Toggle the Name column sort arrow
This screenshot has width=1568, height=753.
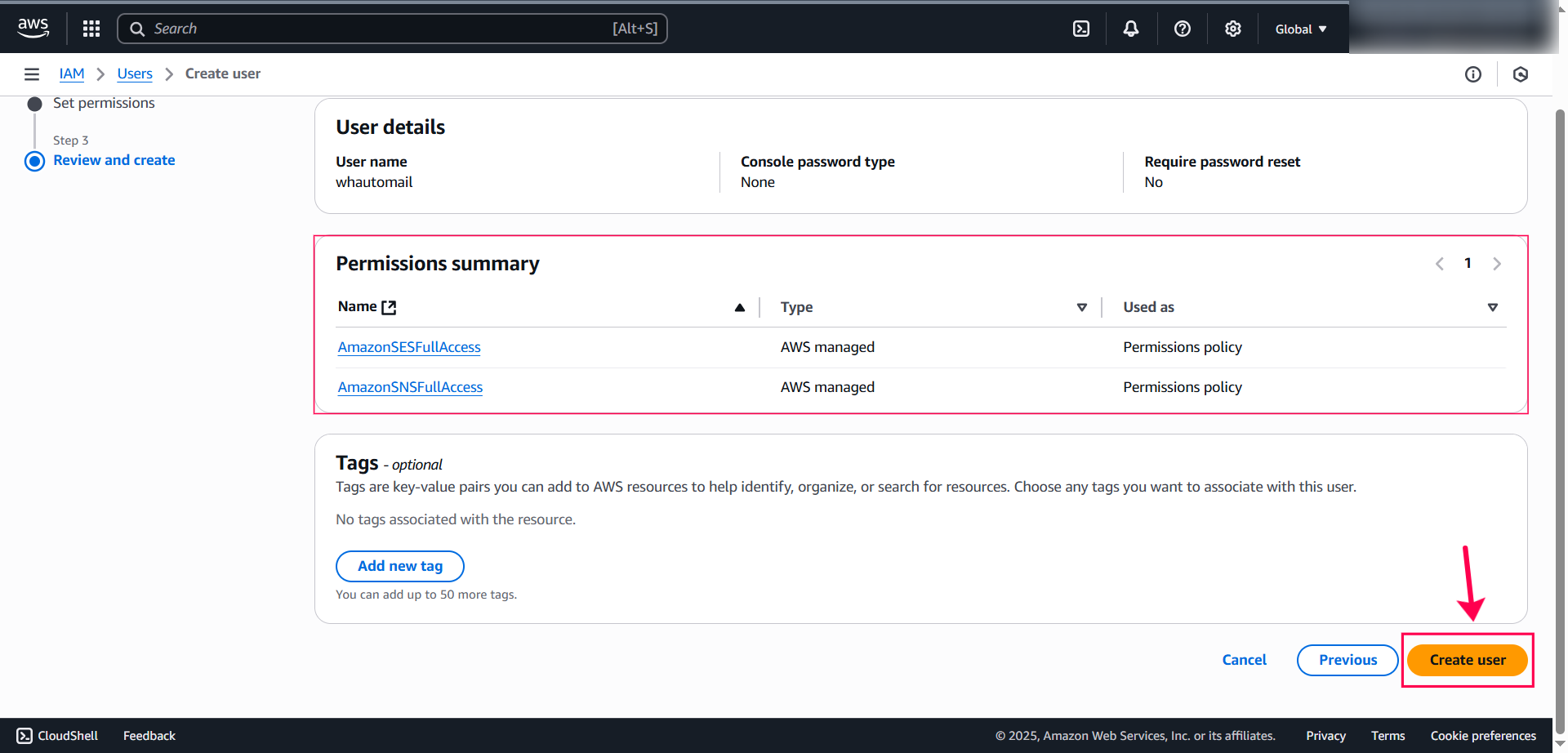[x=740, y=307]
